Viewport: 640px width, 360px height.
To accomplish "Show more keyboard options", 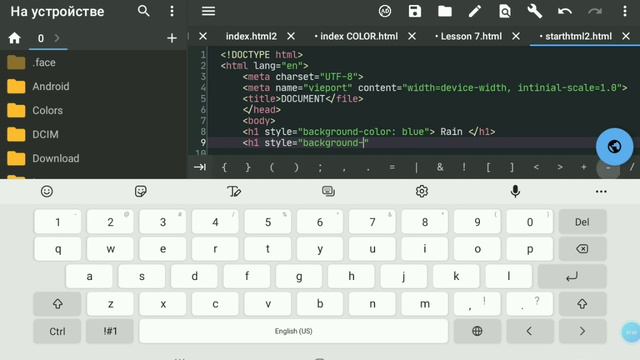I will click(x=601, y=191).
